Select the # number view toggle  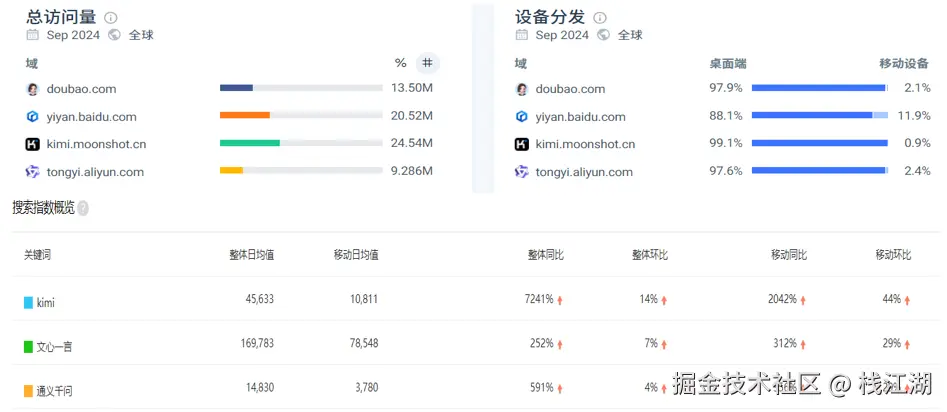tap(428, 63)
